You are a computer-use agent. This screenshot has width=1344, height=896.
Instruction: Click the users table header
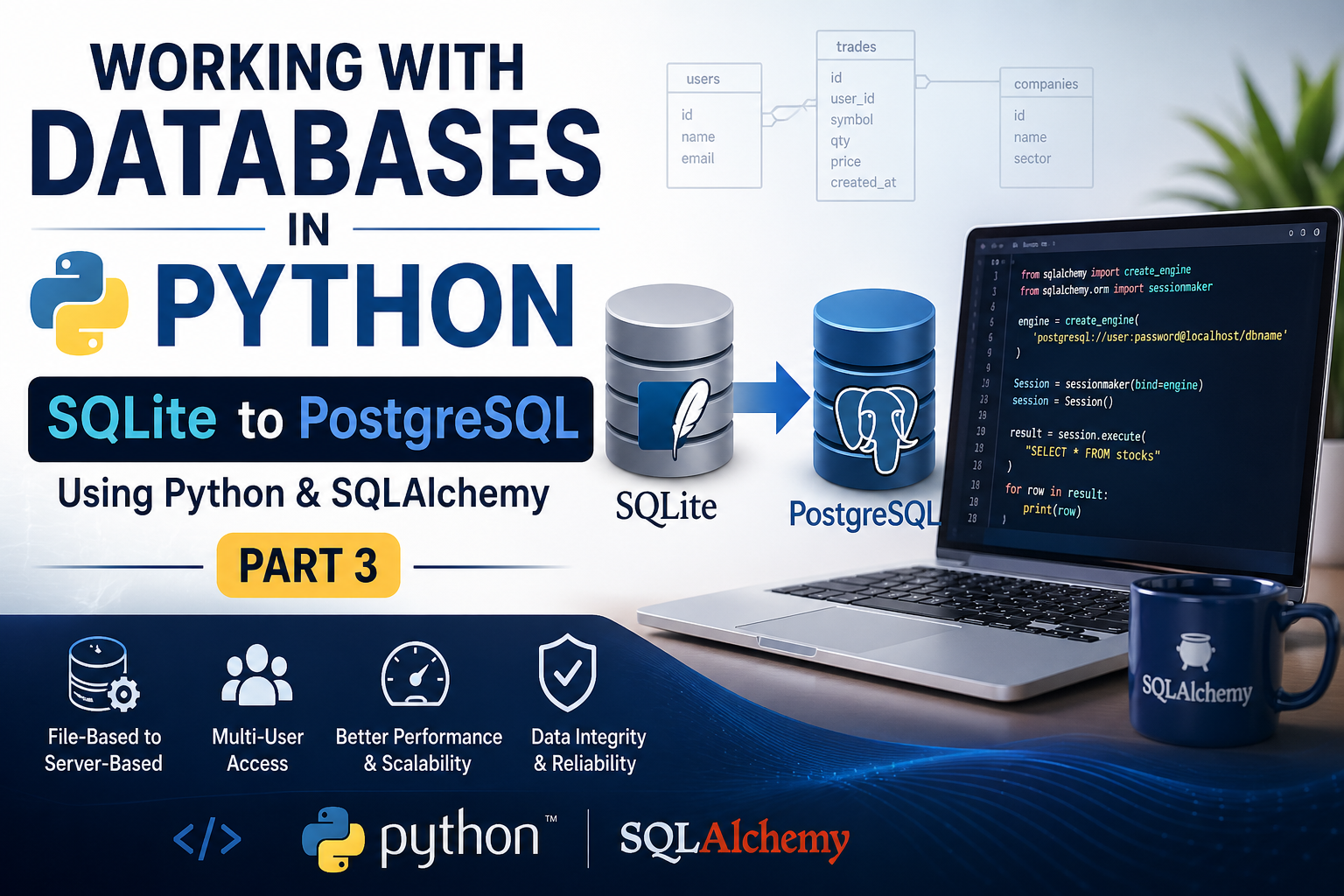[714, 79]
